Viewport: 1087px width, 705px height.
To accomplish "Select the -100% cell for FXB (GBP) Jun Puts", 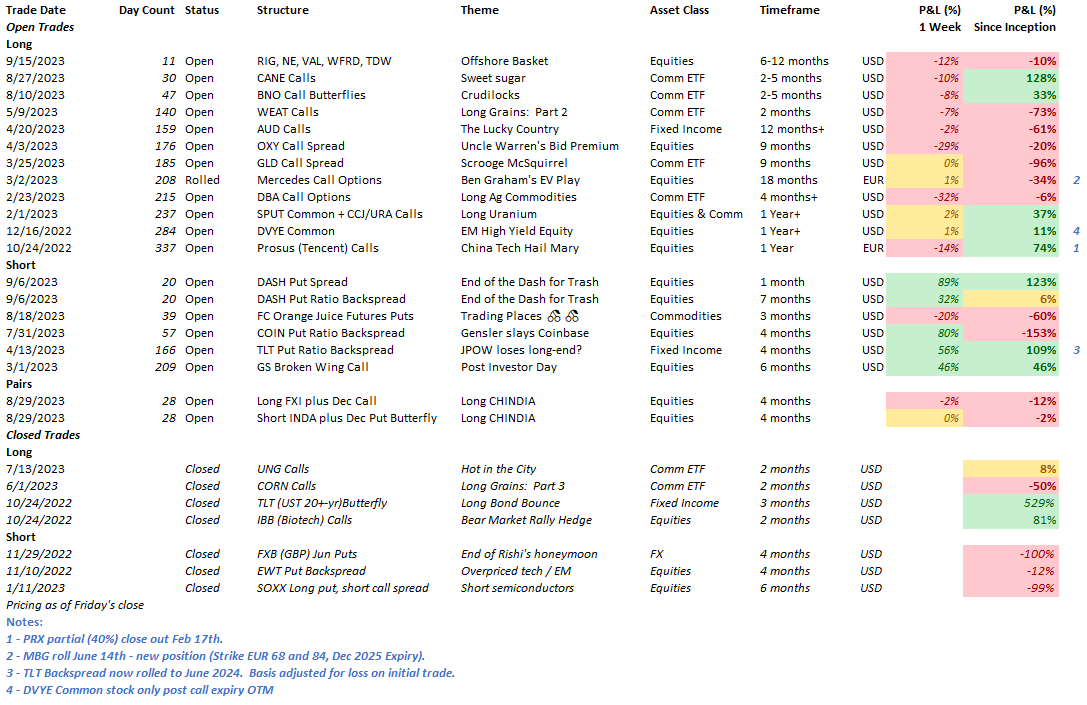I will coord(1035,553).
